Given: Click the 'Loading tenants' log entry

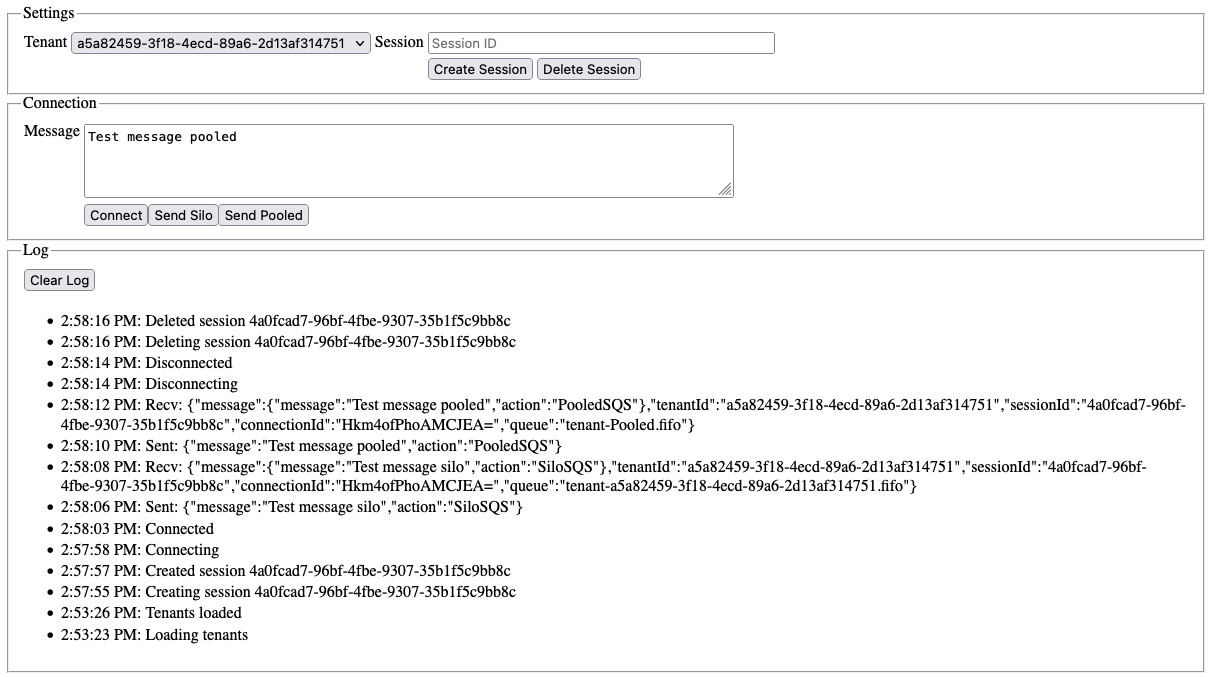Looking at the screenshot, I should pyautogui.click(x=154, y=635).
